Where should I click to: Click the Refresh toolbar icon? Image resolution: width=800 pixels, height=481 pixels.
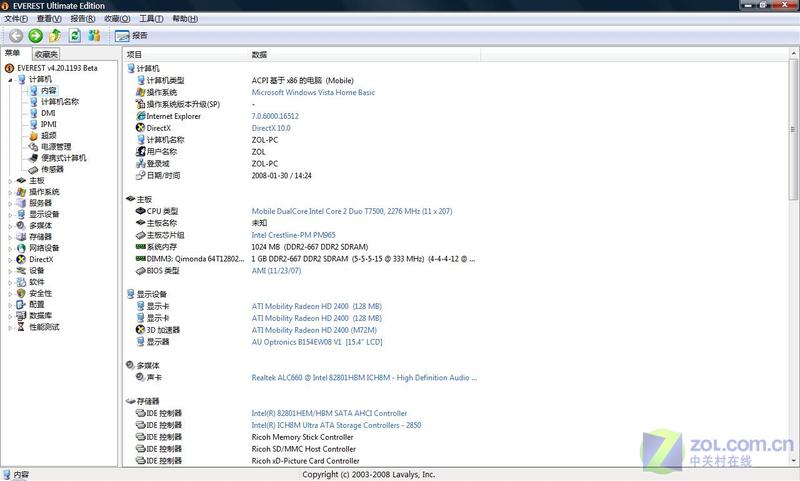(x=74, y=35)
